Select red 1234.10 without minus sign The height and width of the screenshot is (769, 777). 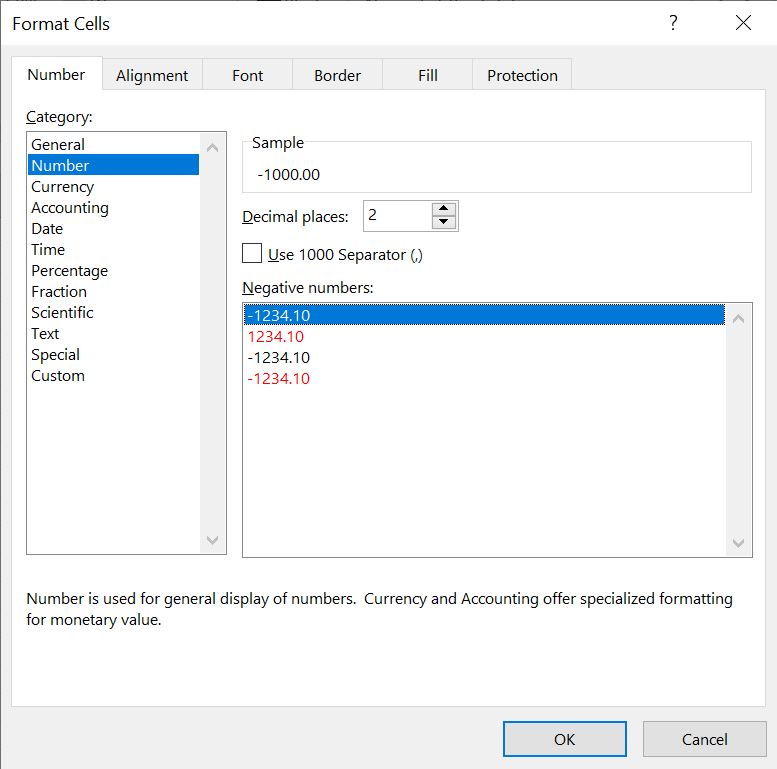click(276, 337)
